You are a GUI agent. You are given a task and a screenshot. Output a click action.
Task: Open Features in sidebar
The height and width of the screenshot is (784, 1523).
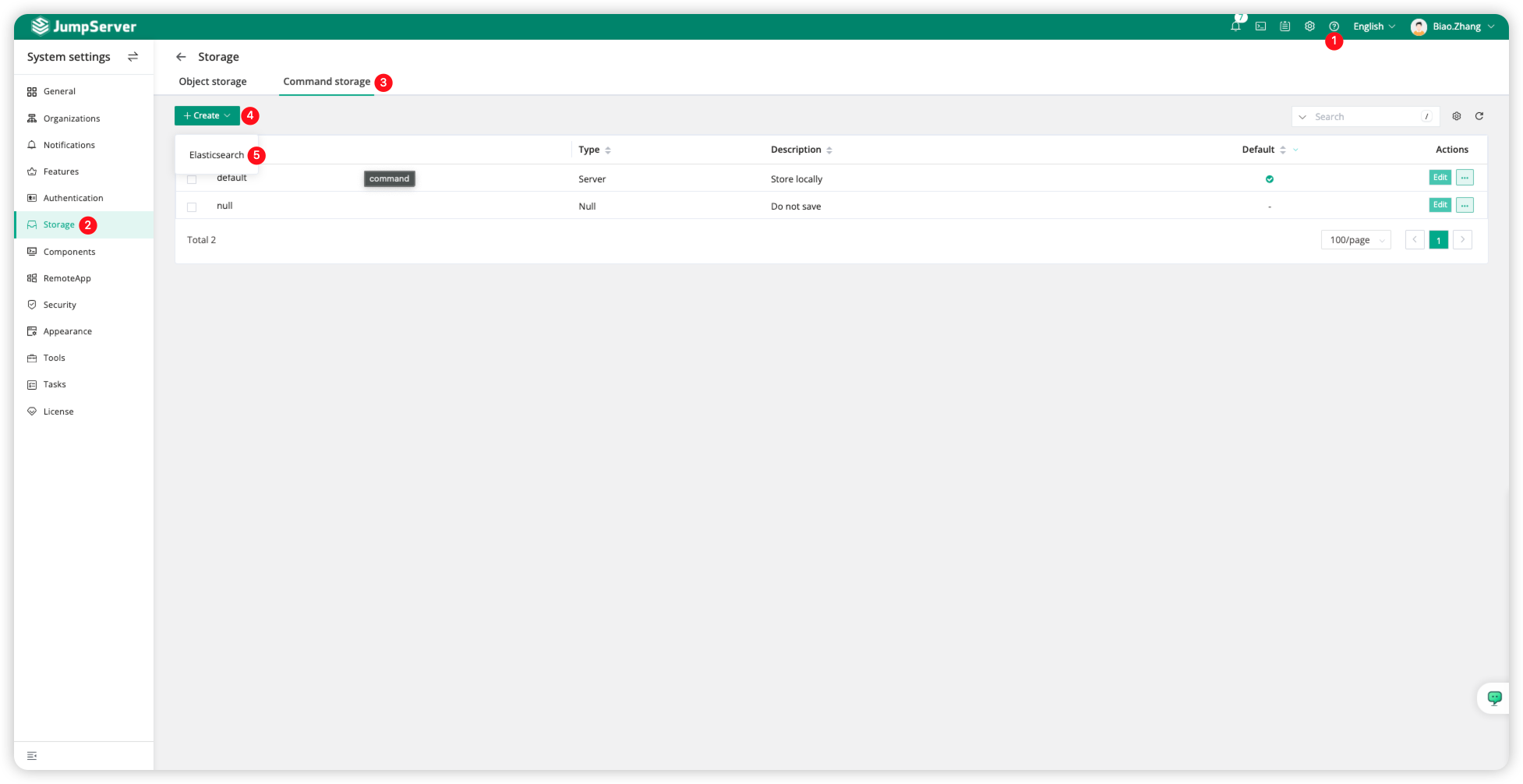click(x=84, y=171)
